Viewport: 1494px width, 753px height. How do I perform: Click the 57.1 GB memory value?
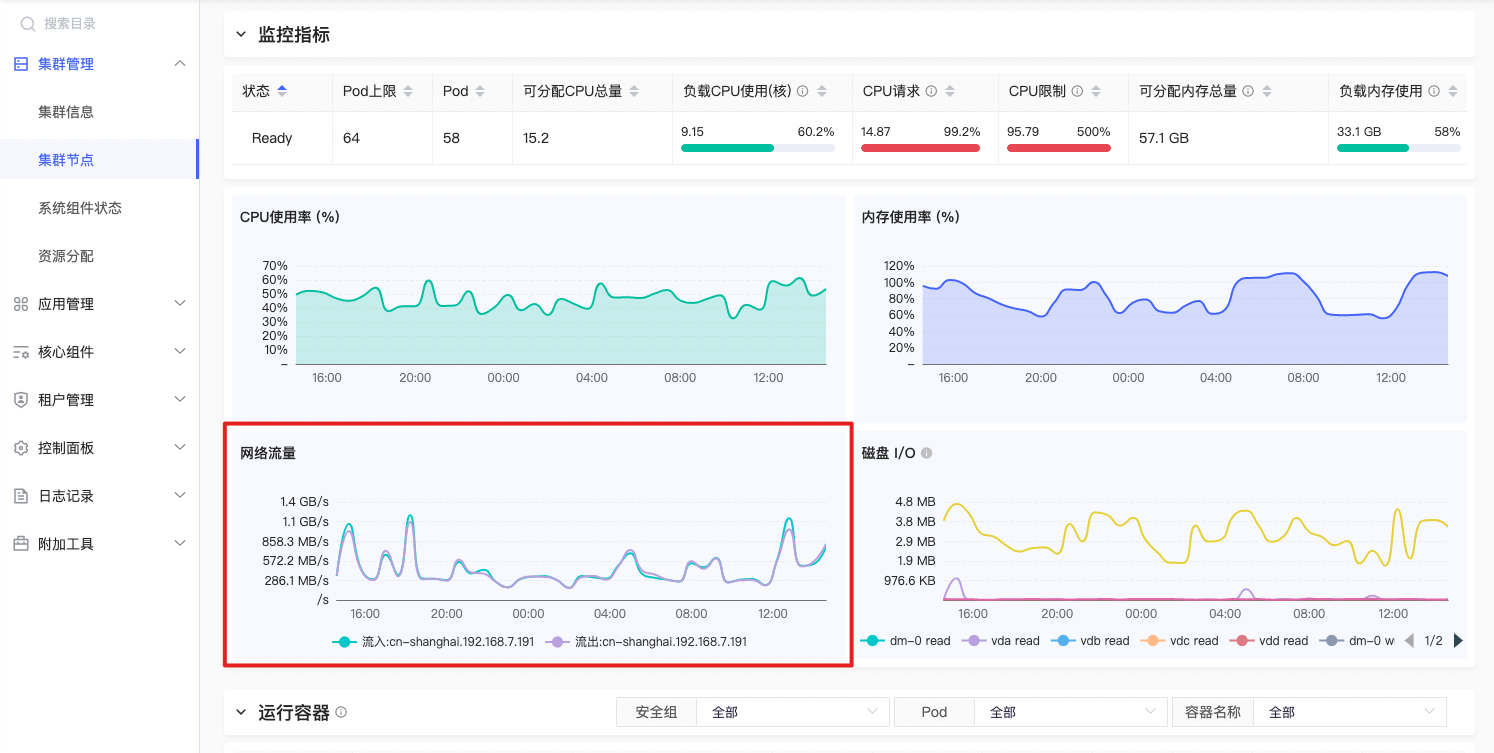coord(1164,138)
